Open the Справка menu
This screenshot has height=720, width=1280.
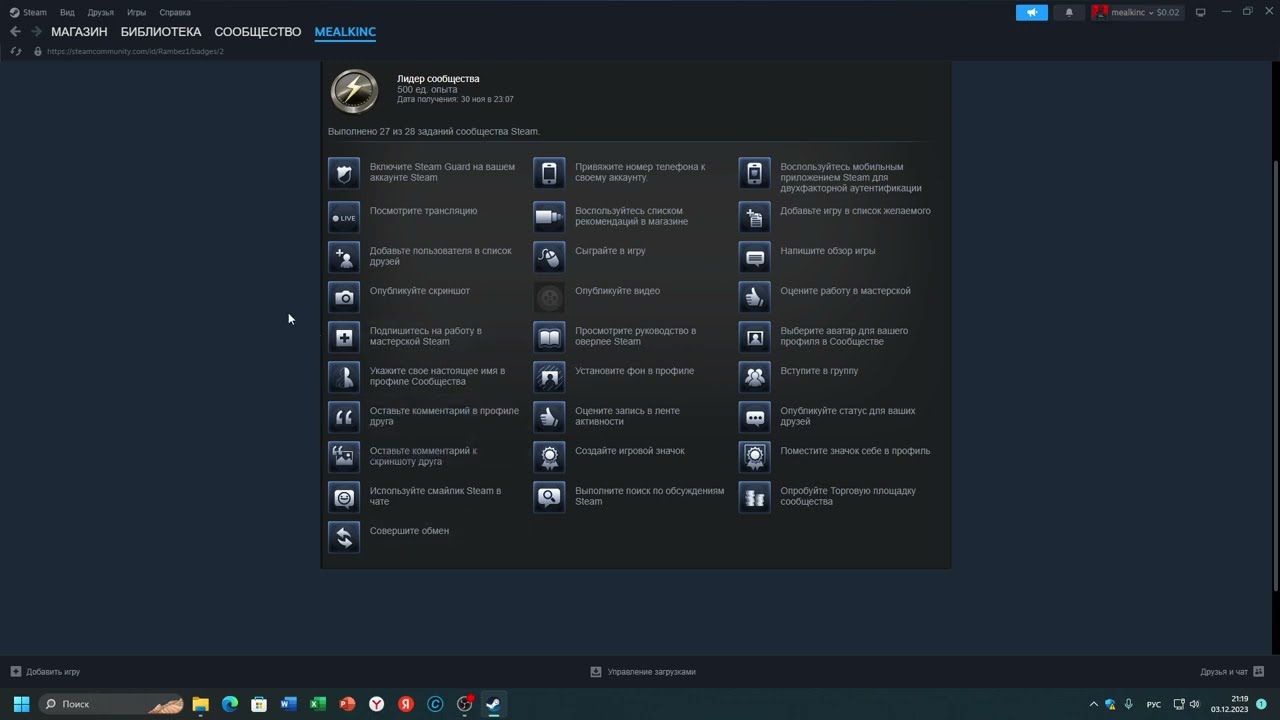(x=175, y=12)
